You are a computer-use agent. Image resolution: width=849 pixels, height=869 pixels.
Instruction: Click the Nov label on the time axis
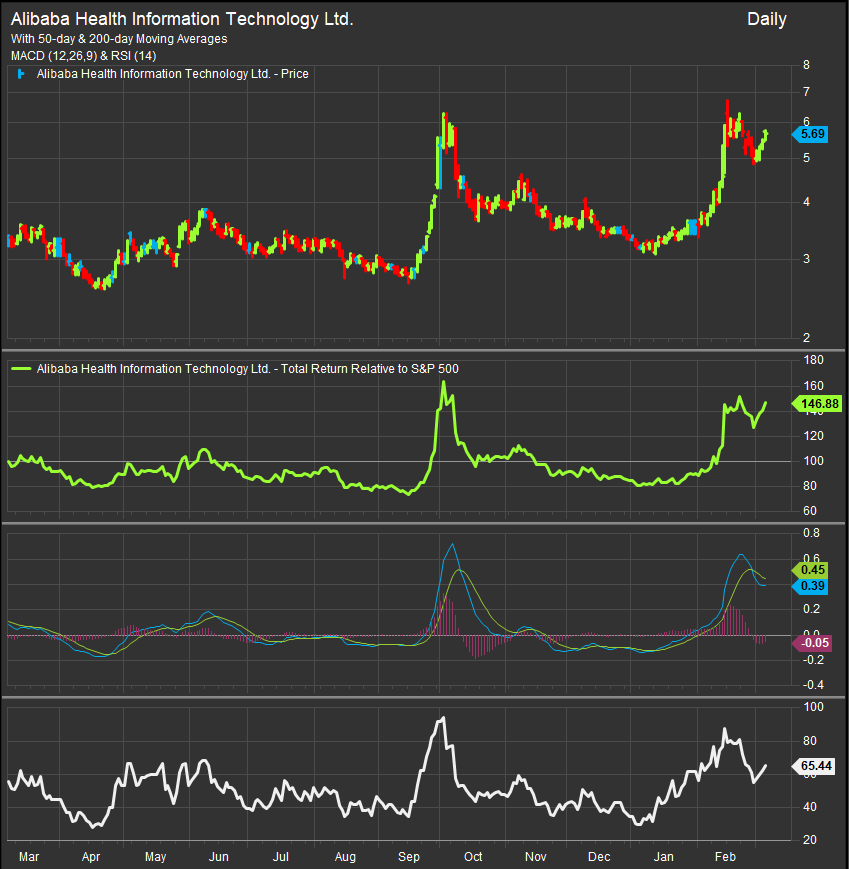[536, 857]
